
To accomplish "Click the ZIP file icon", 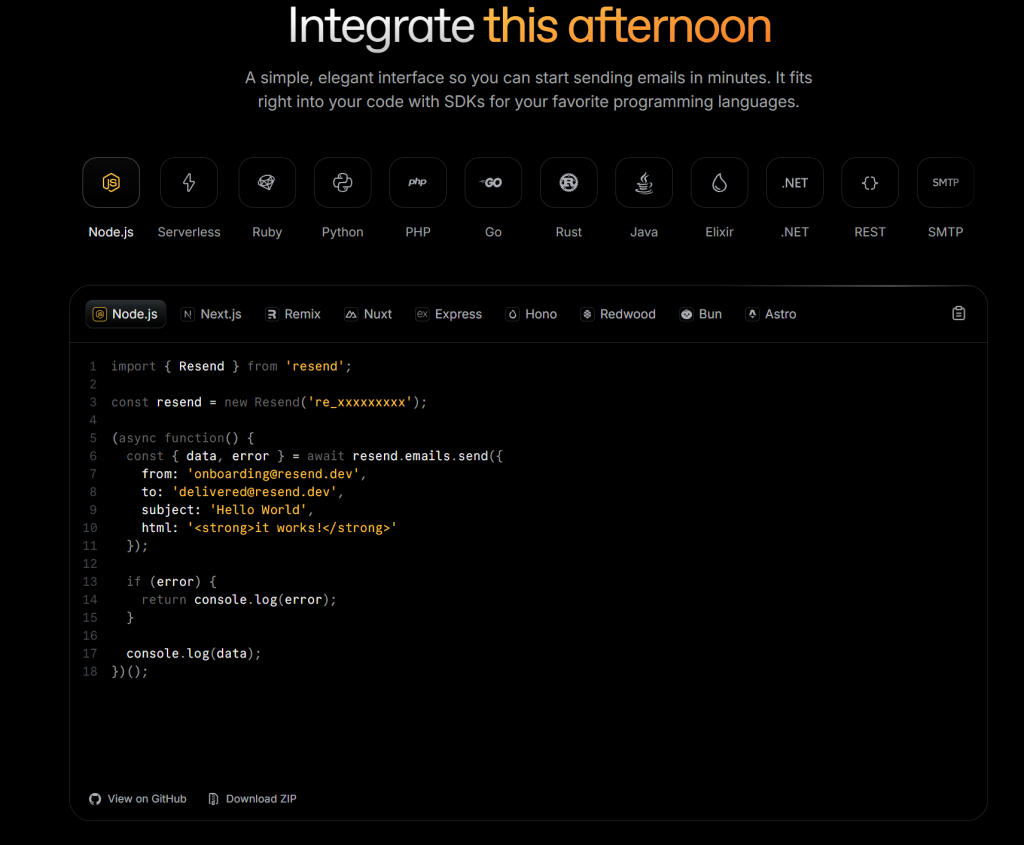I will point(214,799).
